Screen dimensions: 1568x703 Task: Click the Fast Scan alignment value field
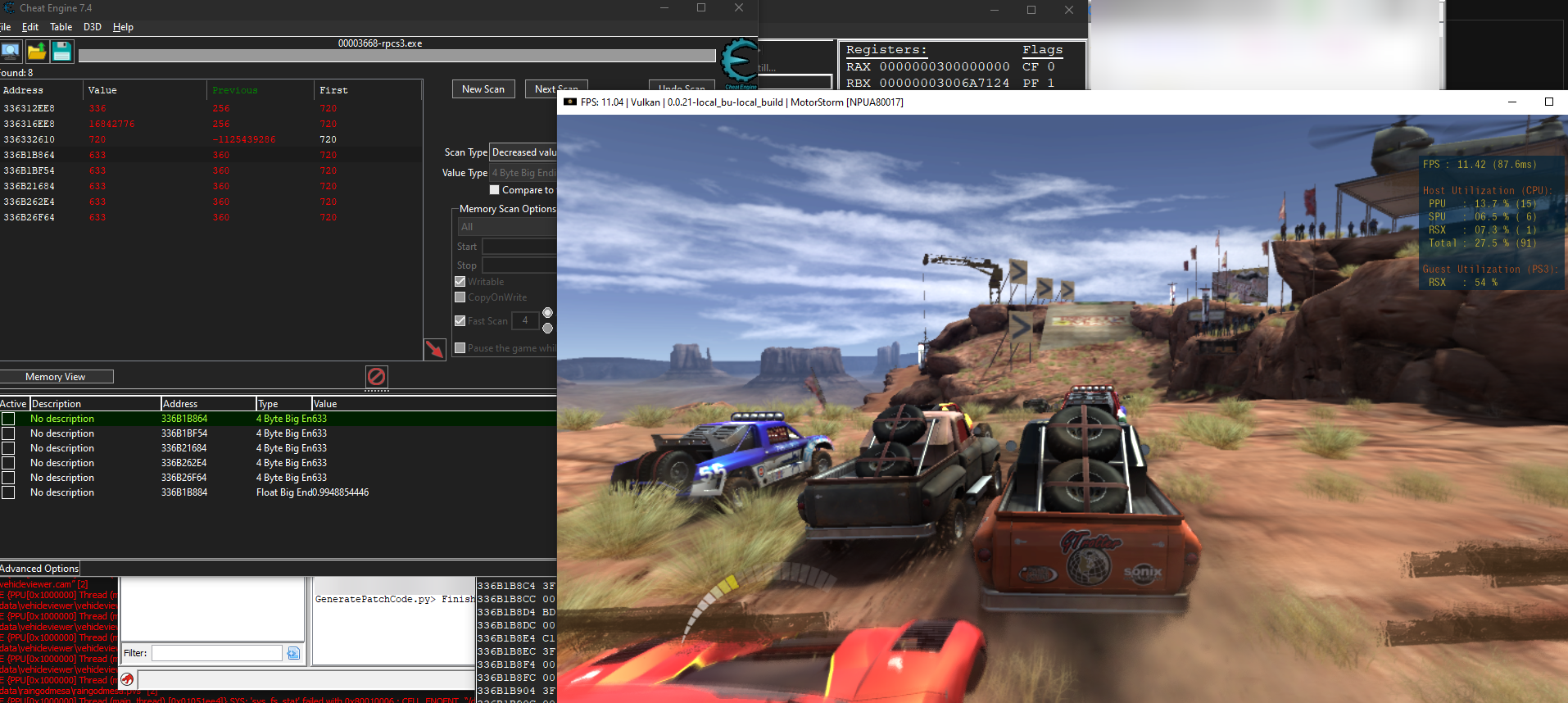pos(525,321)
